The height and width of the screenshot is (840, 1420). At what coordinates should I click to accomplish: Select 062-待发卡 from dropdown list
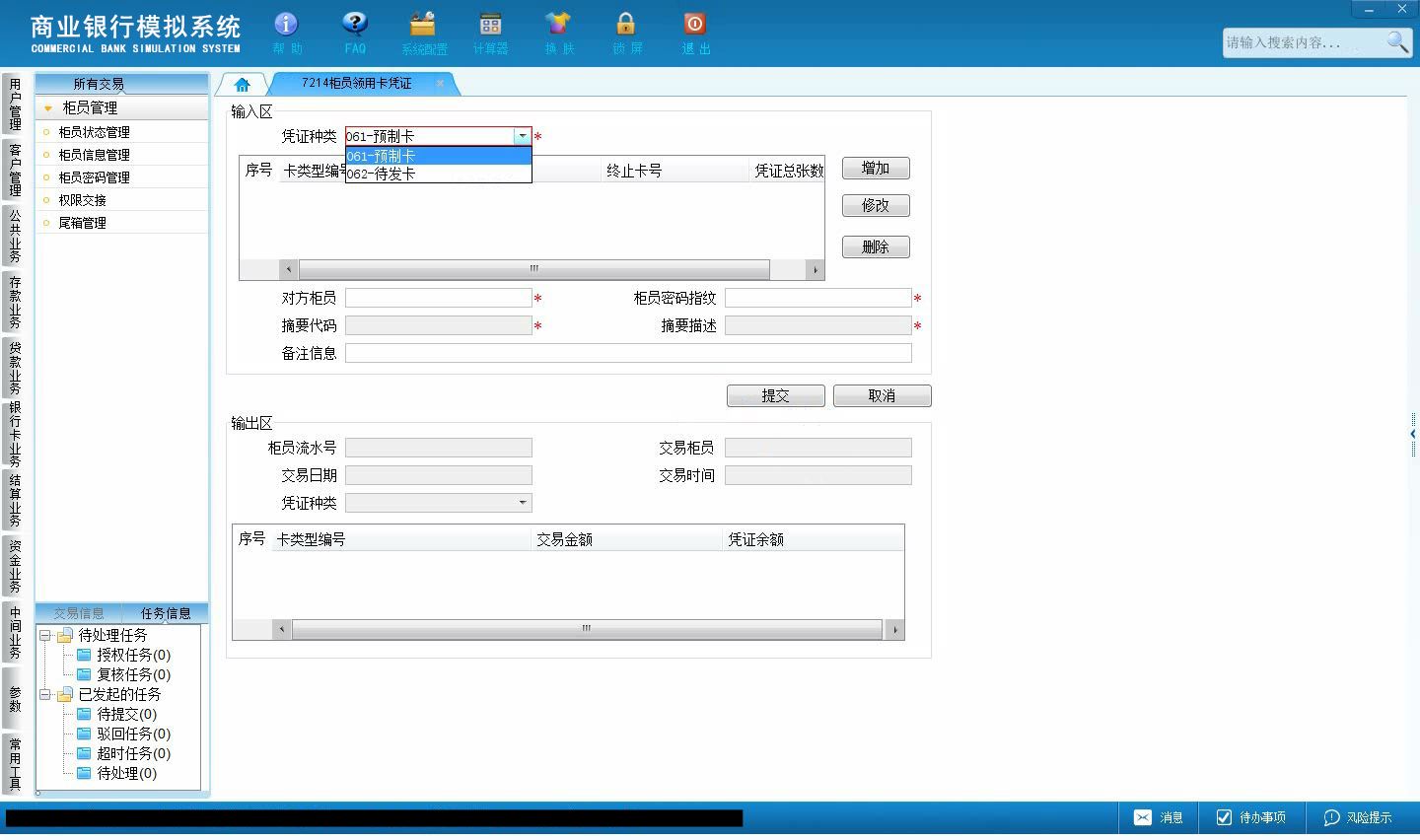(438, 174)
